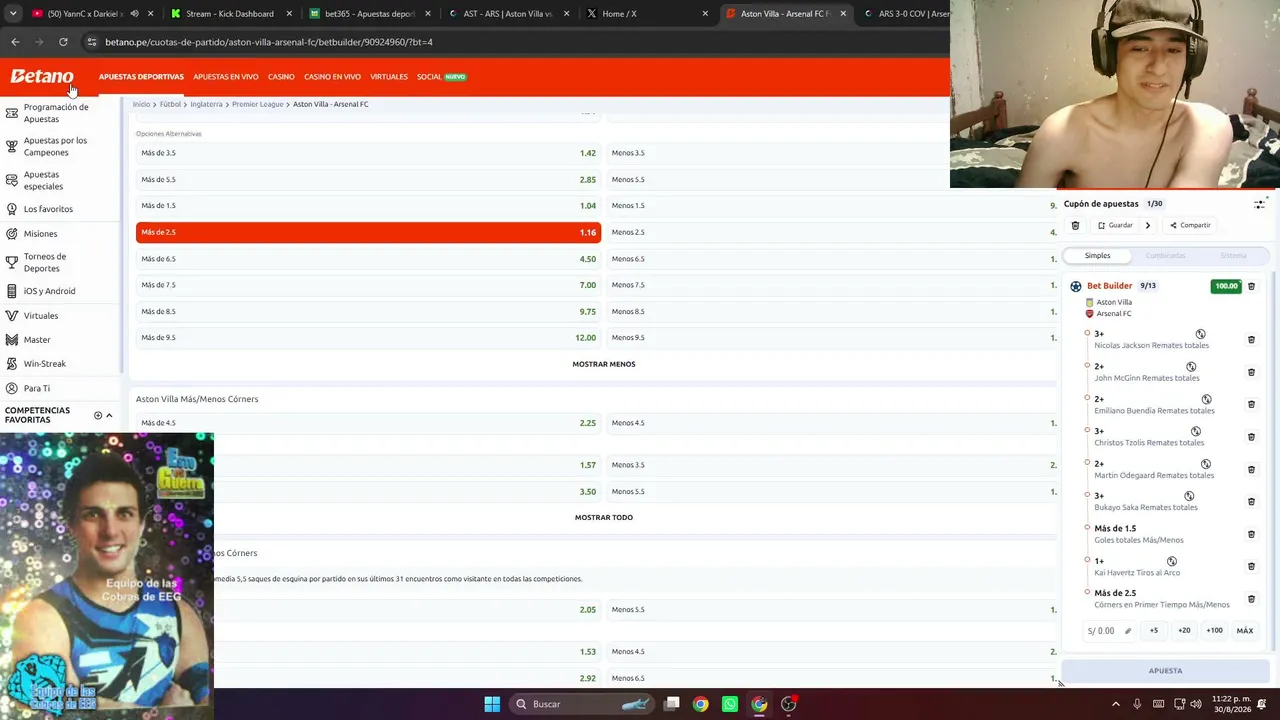This screenshot has width=1280, height=720.
Task: Open the browser tab search dropdown
Action: coord(13,14)
